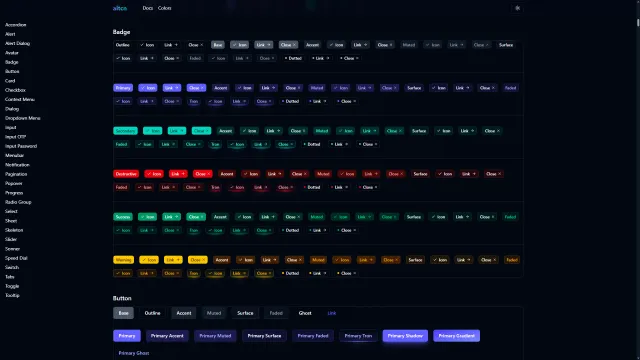
Task: Click the solid green Success Close badge
Action: pos(196,217)
